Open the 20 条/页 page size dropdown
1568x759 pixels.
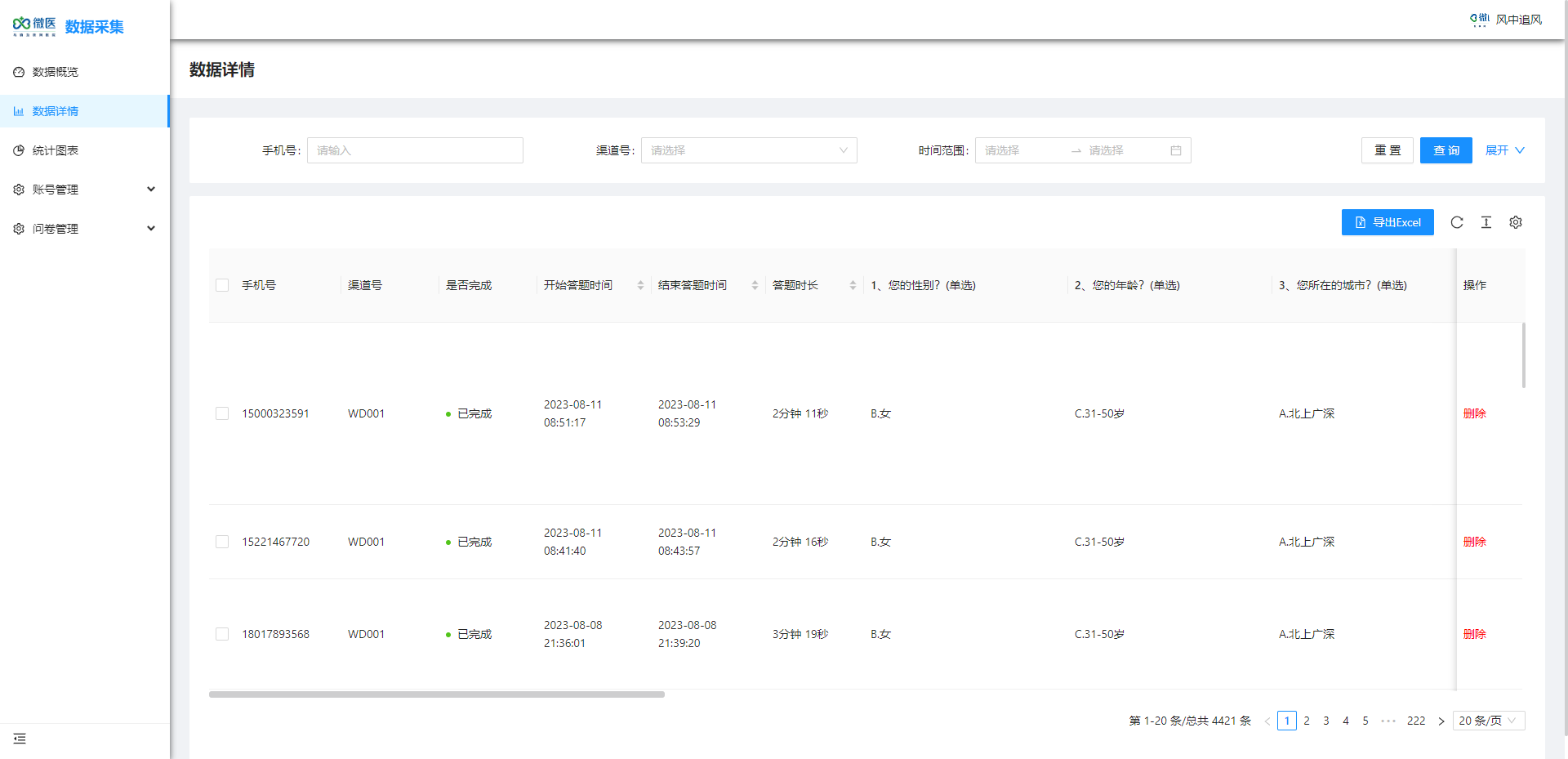click(x=1489, y=721)
